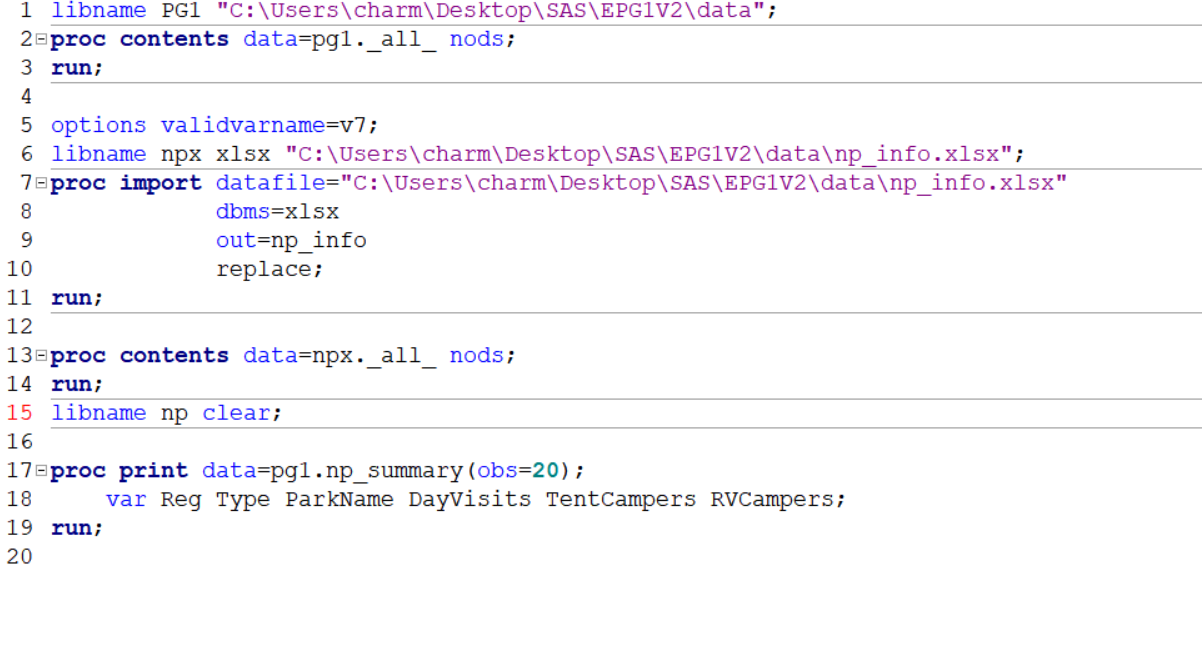The width and height of the screenshot is (1202, 672).
Task: Collapse the proc import code block
Action: tap(41, 182)
